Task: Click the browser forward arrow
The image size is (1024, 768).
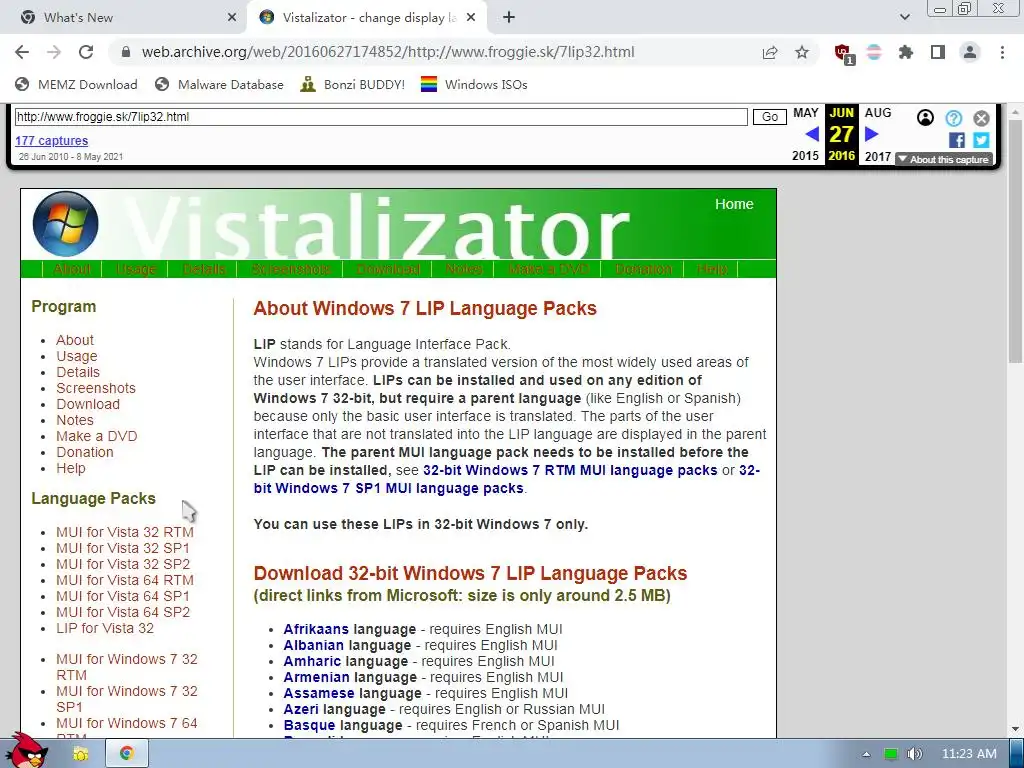Action: tap(54, 52)
